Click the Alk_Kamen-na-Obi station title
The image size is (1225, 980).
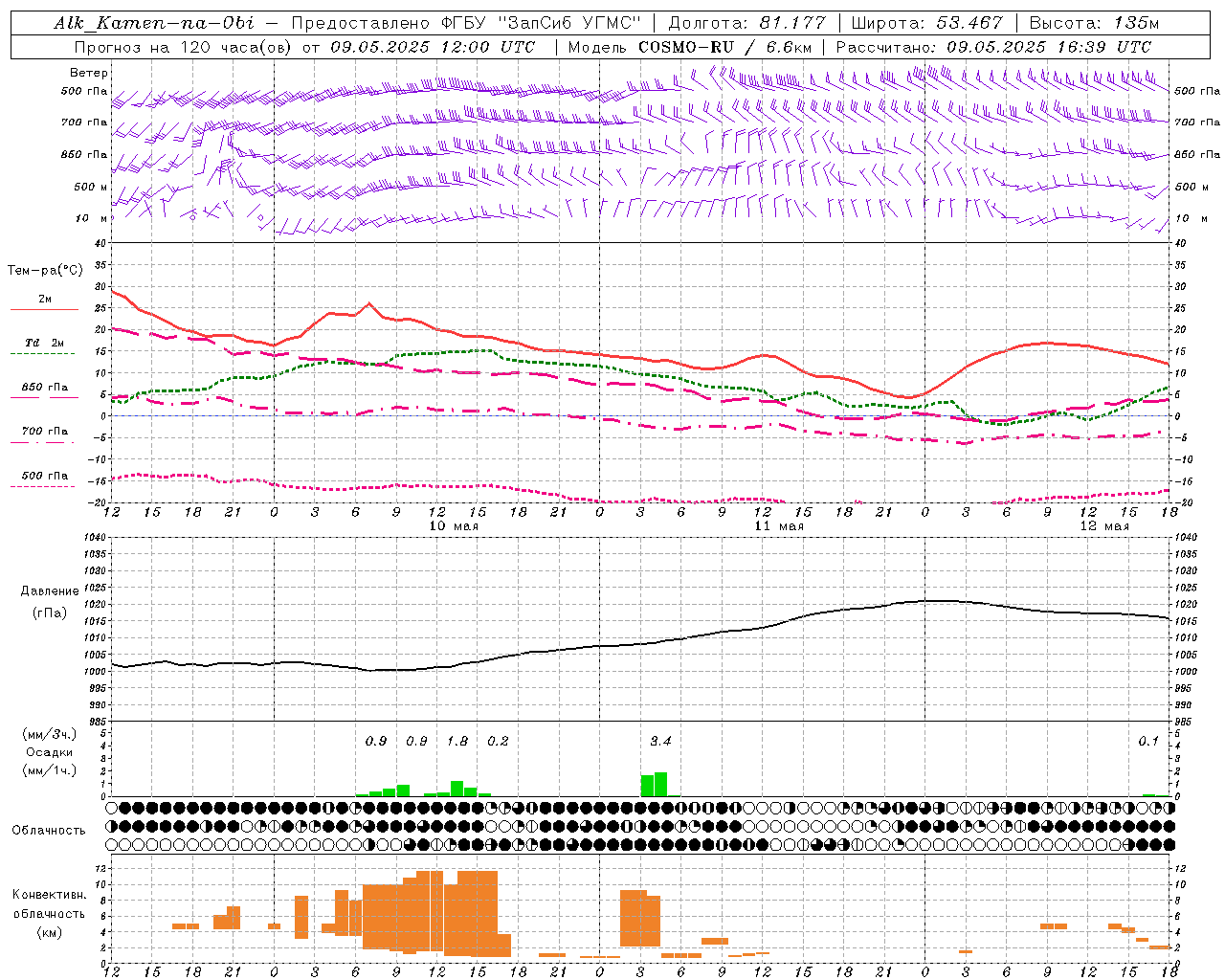[x=154, y=23]
